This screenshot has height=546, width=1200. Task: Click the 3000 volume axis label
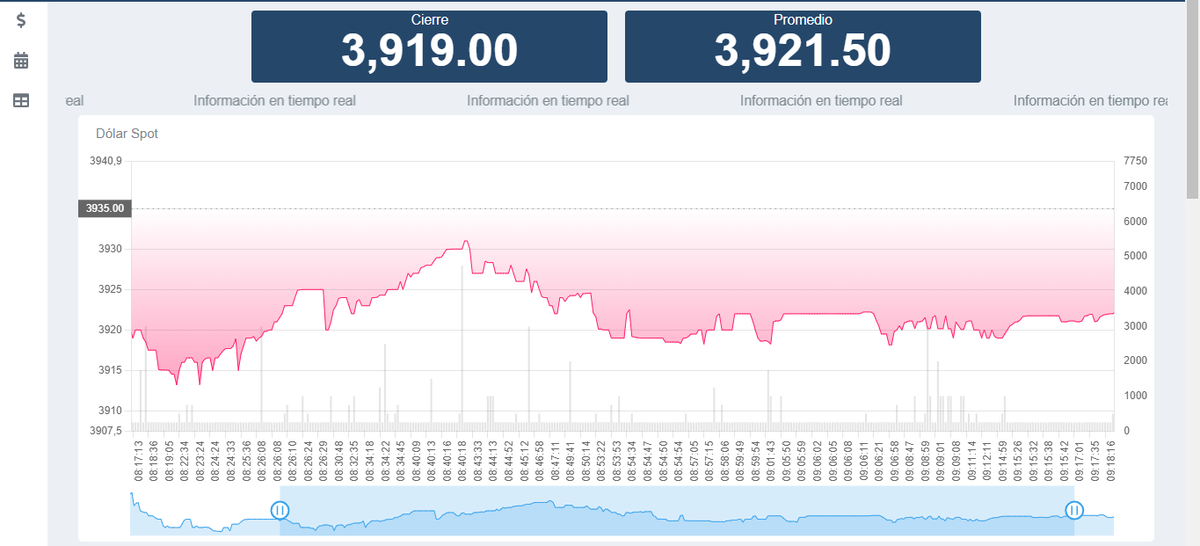(1135, 326)
